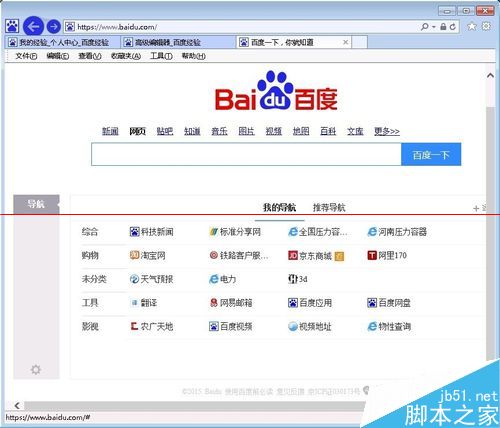Go forward with the forward arrow button
Viewport: 500px width, 428px height.
point(53,26)
